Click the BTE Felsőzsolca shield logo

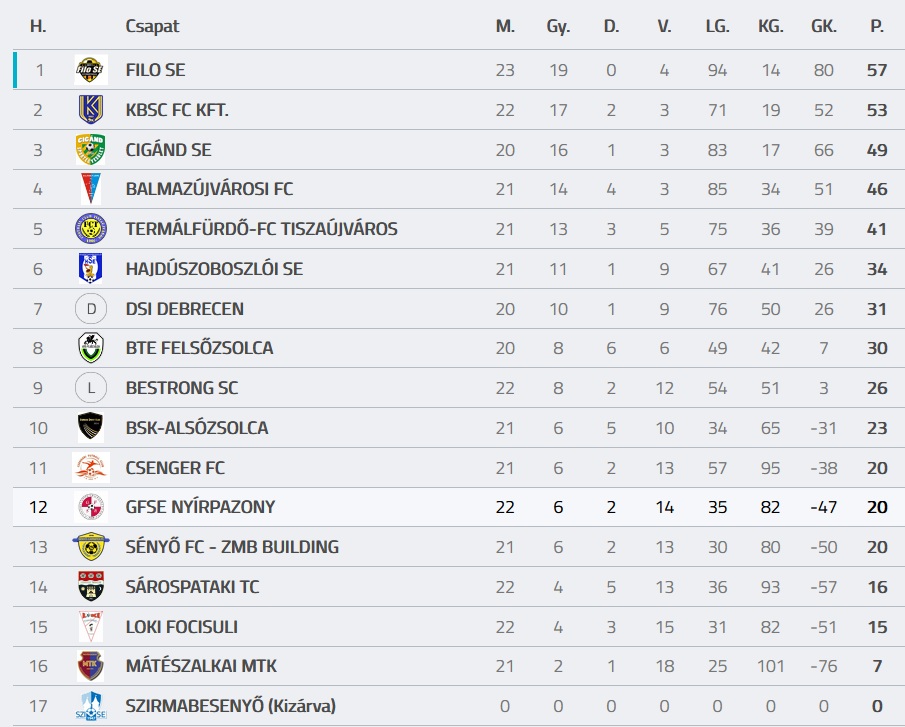[x=91, y=348]
